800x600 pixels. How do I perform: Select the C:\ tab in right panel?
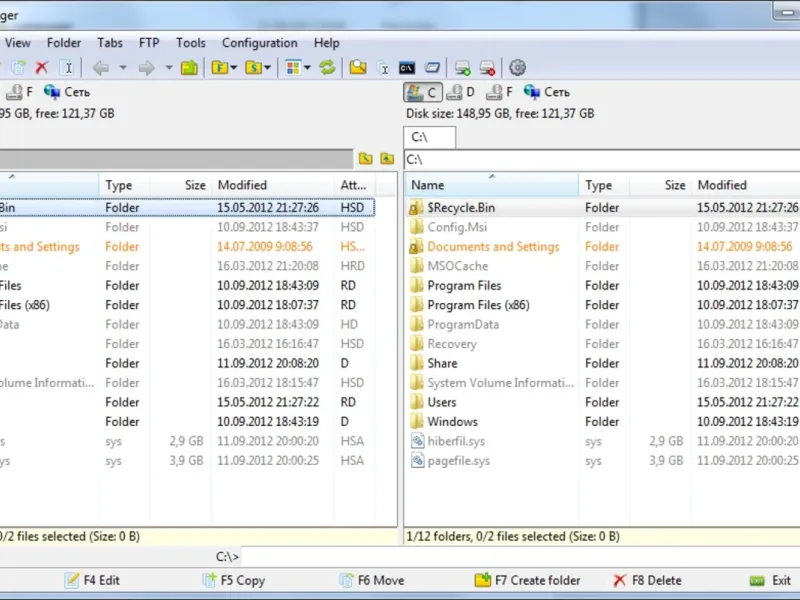(x=430, y=137)
